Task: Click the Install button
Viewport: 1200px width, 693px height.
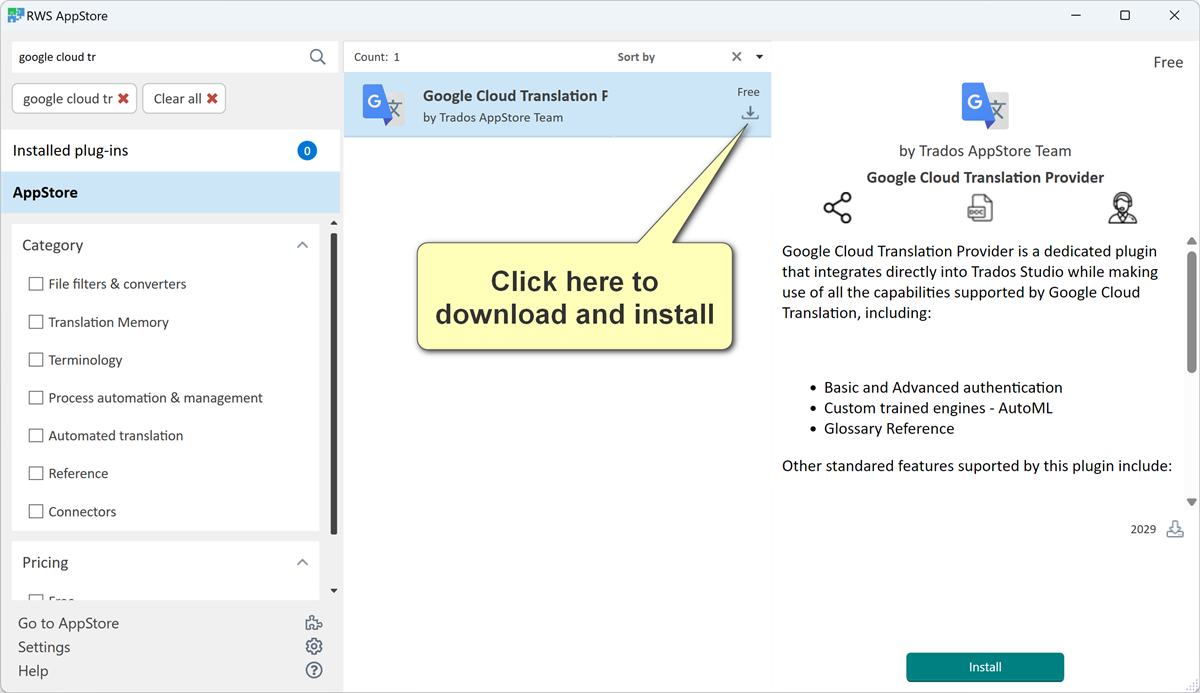Action: click(985, 667)
